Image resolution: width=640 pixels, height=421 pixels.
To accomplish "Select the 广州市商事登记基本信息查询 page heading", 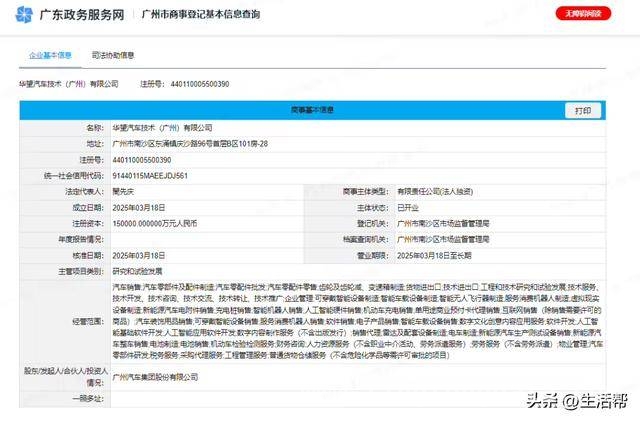I will [x=200, y=14].
